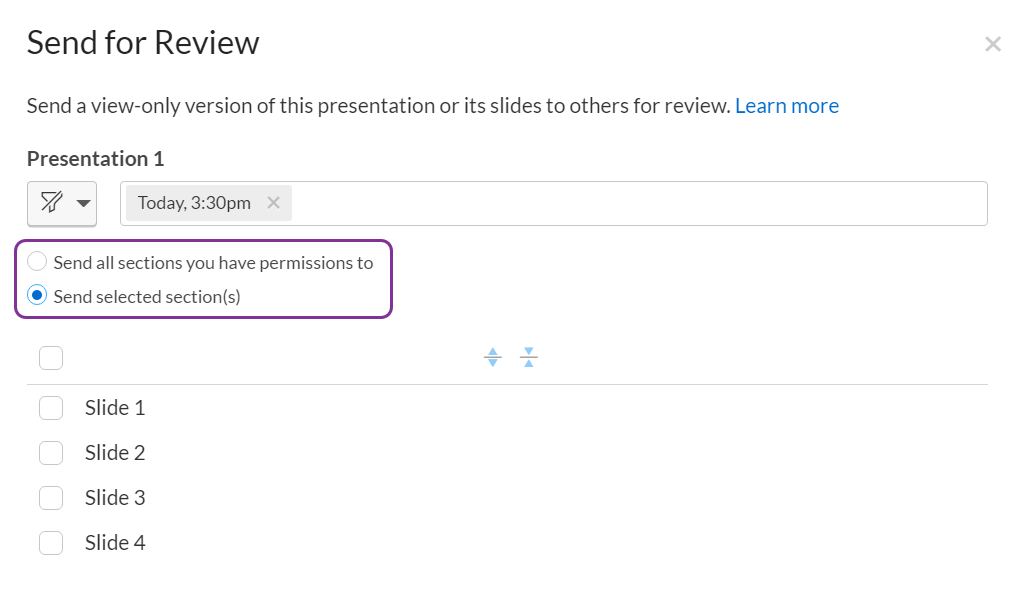This screenshot has width=1012, height=613.
Task: Open the Learn more link
Action: [787, 106]
